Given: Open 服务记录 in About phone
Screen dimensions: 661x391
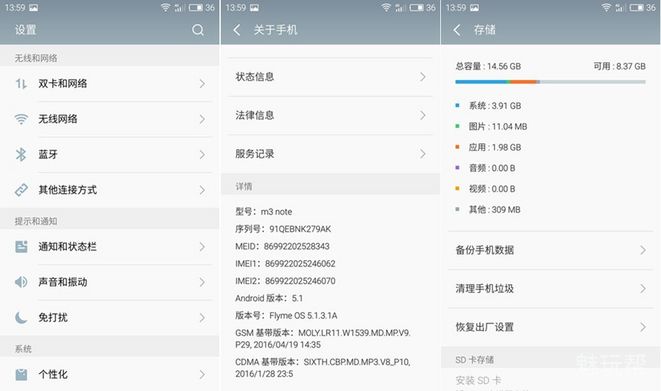Looking at the screenshot, I should click(330, 154).
